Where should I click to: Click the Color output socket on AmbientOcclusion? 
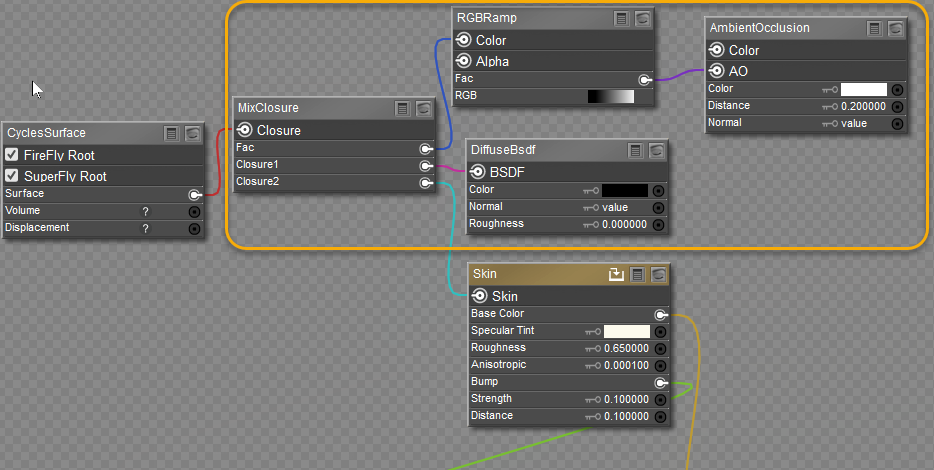point(717,50)
